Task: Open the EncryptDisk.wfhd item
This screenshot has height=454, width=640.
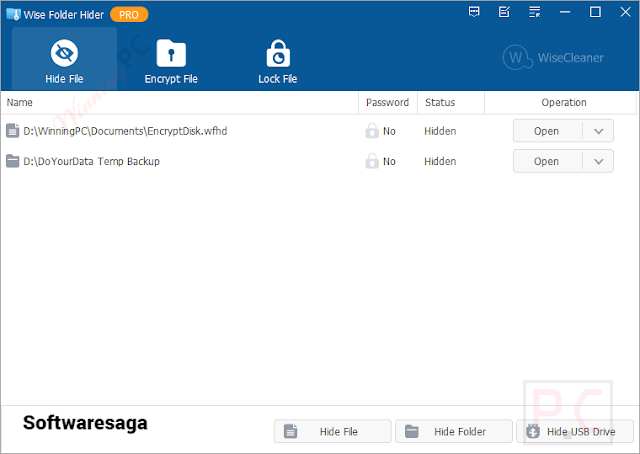Action: [x=547, y=131]
